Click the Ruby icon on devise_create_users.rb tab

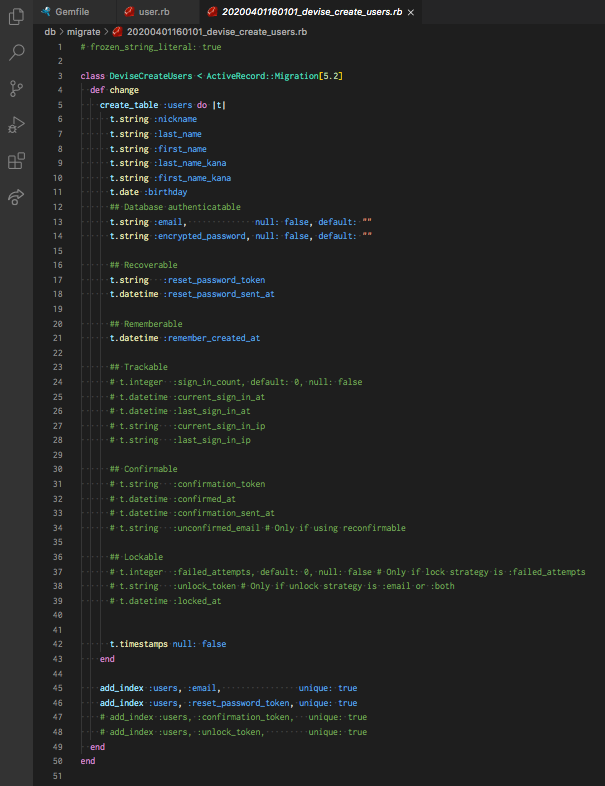coord(213,12)
